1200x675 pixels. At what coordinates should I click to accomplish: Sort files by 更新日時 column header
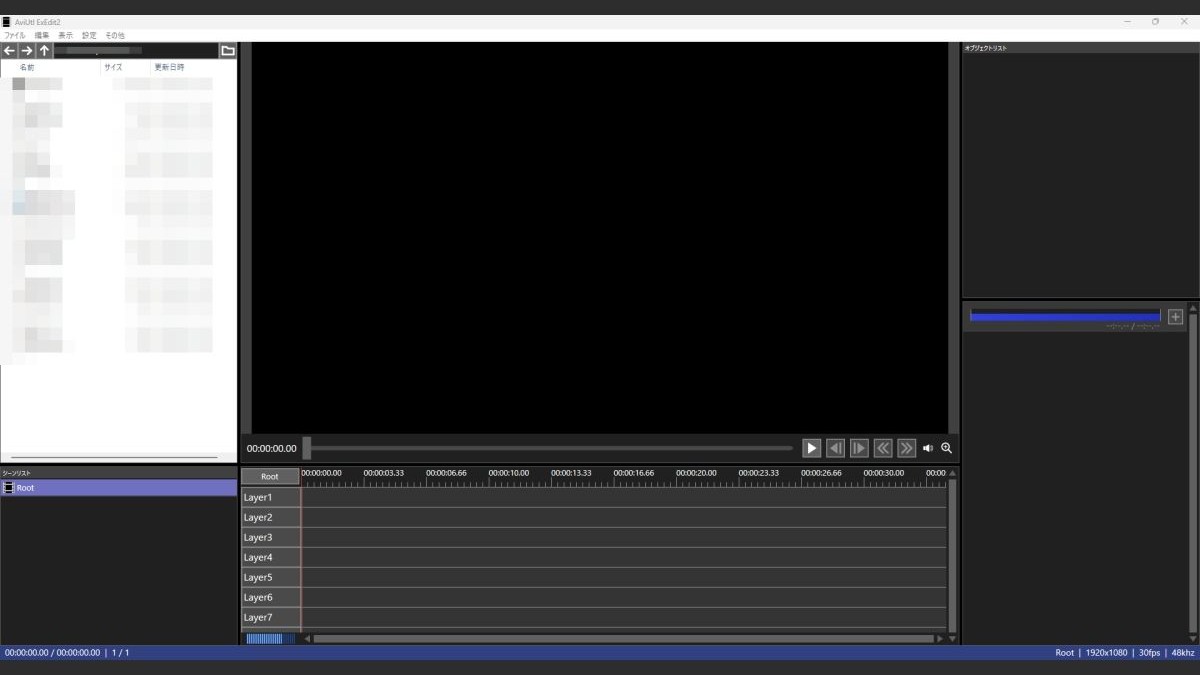(x=168, y=67)
